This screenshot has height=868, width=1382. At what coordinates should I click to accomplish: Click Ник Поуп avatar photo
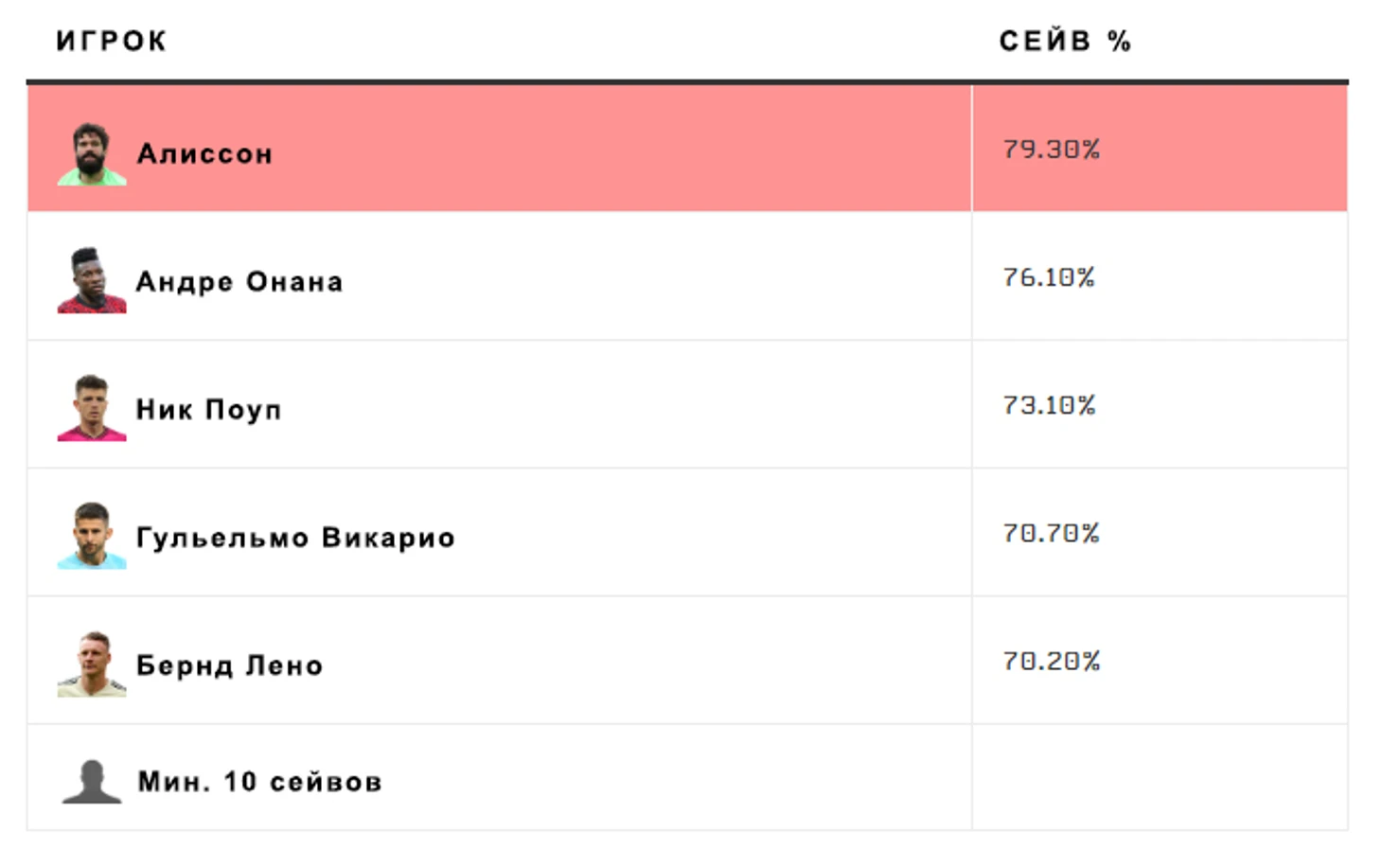(x=92, y=408)
